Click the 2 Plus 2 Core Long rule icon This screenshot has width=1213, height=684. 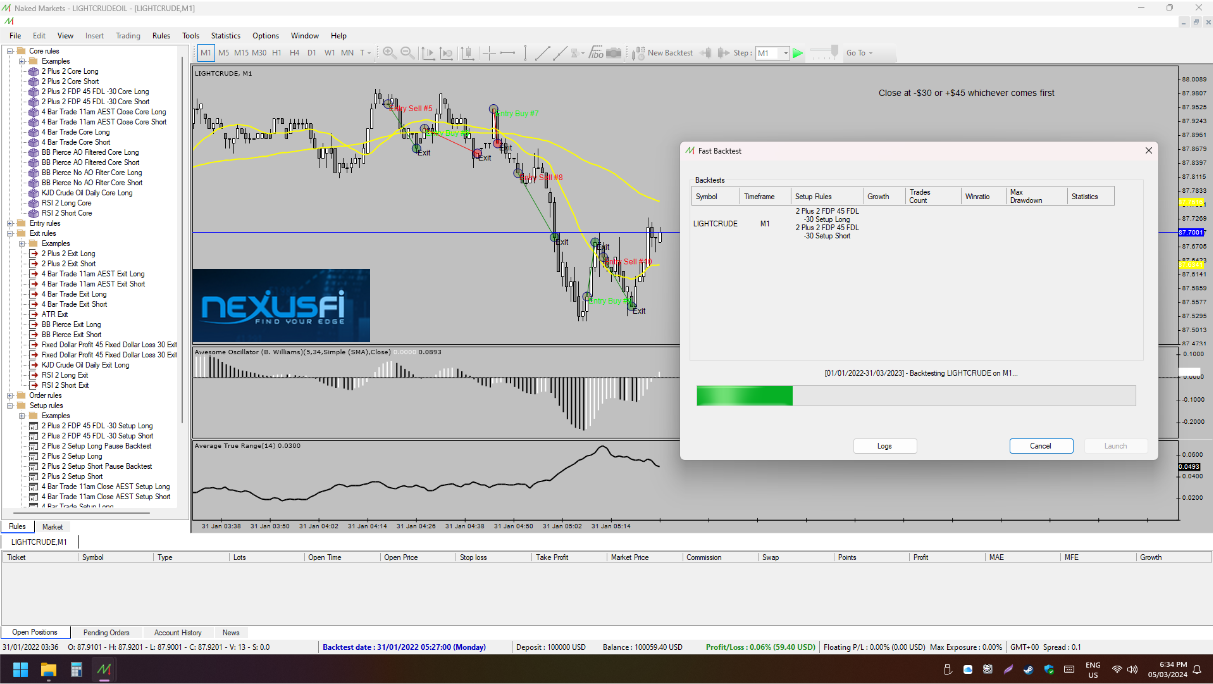coord(33,71)
